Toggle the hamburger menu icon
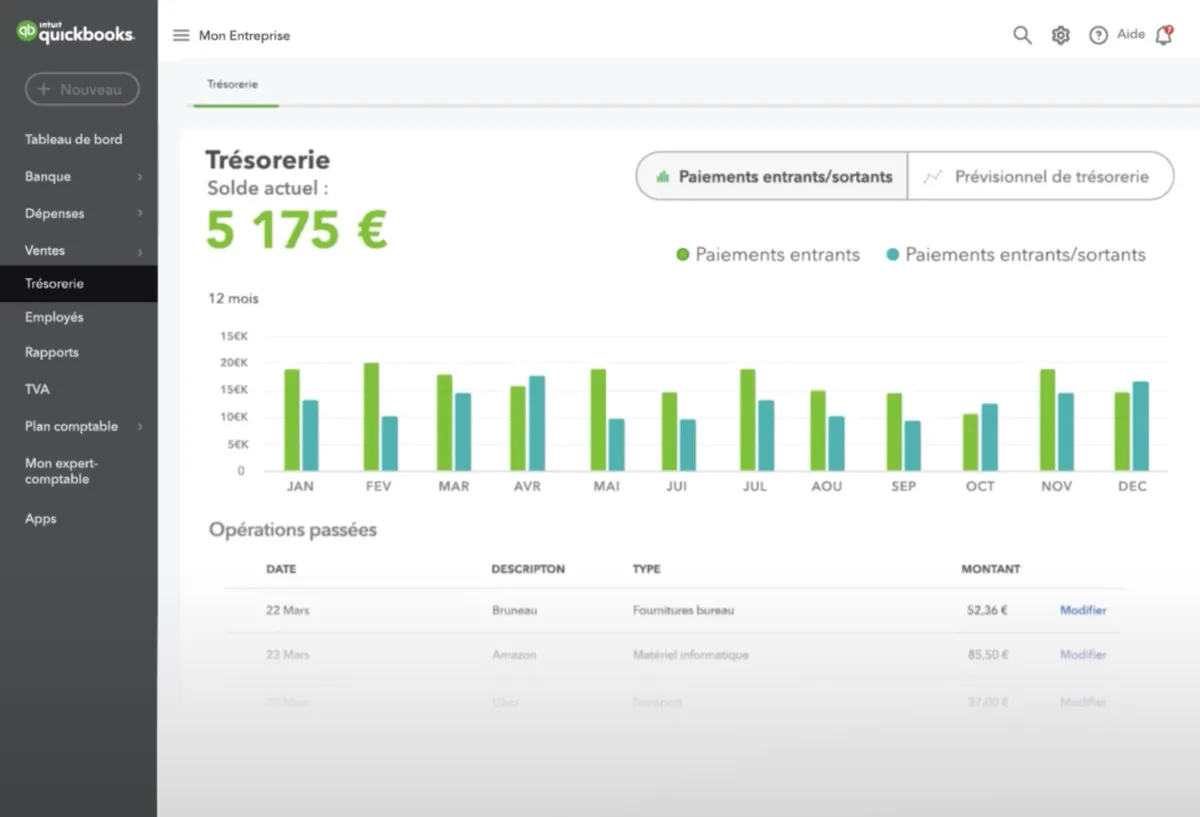Viewport: 1200px width, 817px height. [x=181, y=35]
